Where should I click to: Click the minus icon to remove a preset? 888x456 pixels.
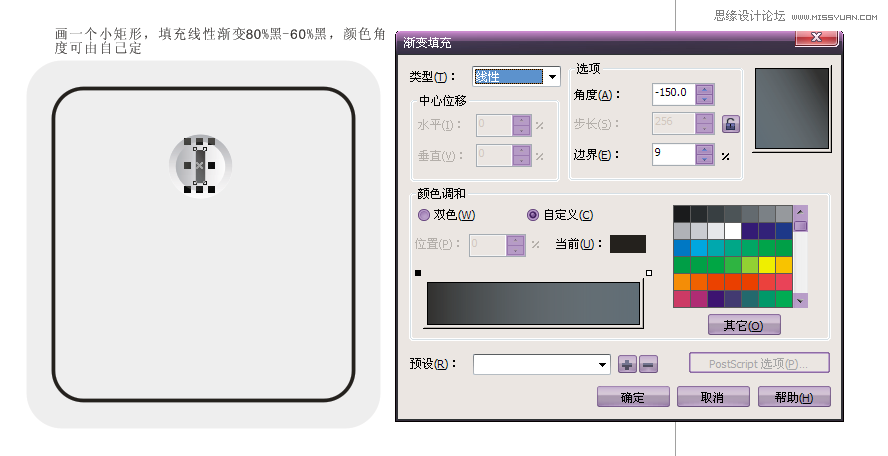tap(647, 364)
